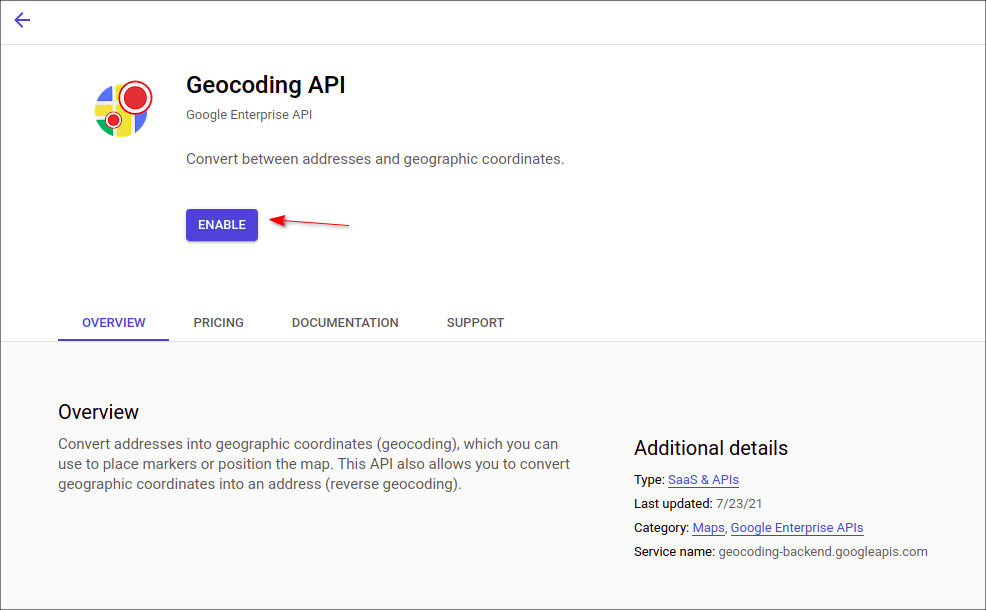The height and width of the screenshot is (610, 986).
Task: Click the Overview section heading
Action: [x=98, y=412]
